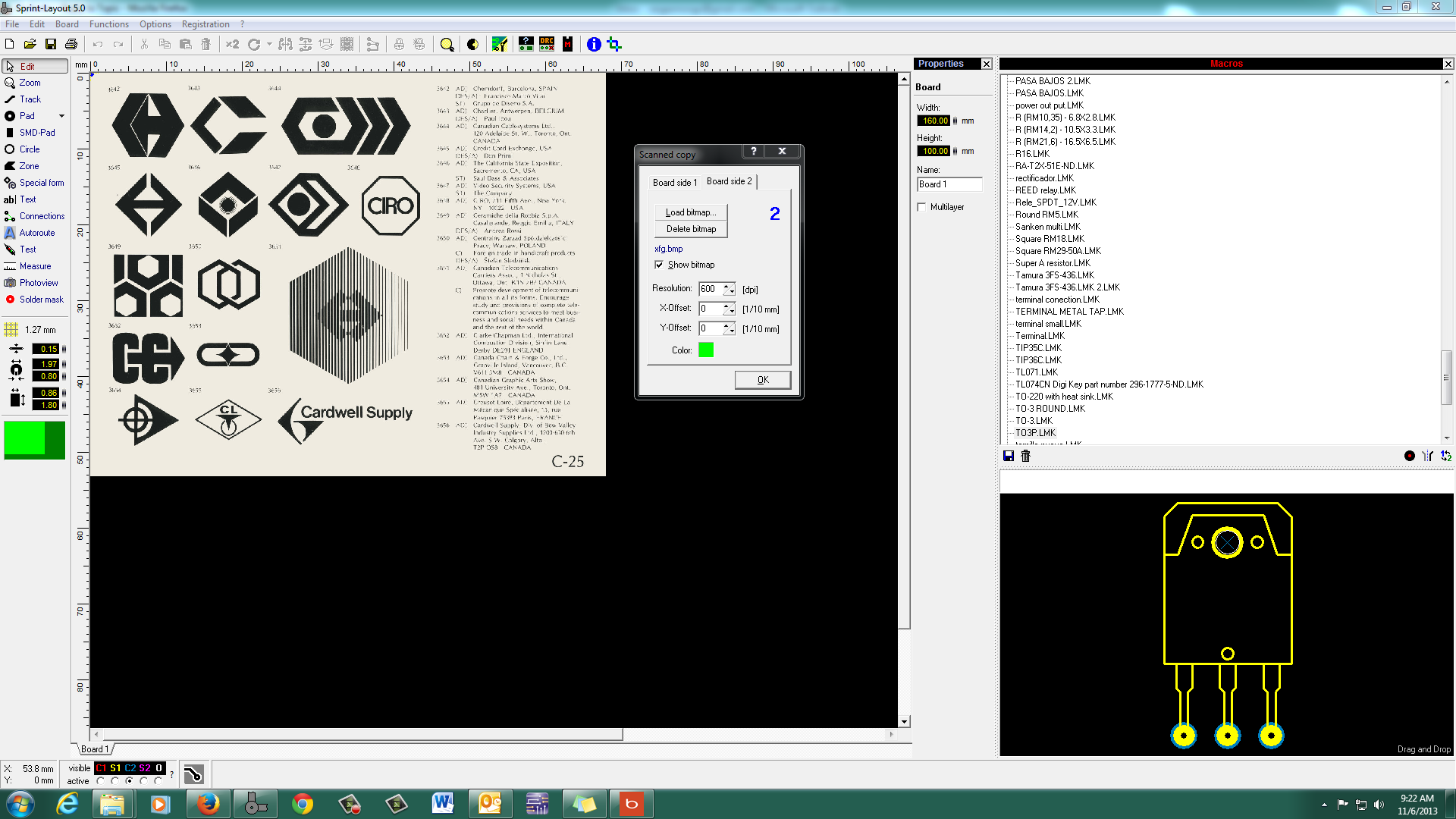The width and height of the screenshot is (1456, 819).
Task: Save macro with the blue floppy icon
Action: pyautogui.click(x=1009, y=456)
